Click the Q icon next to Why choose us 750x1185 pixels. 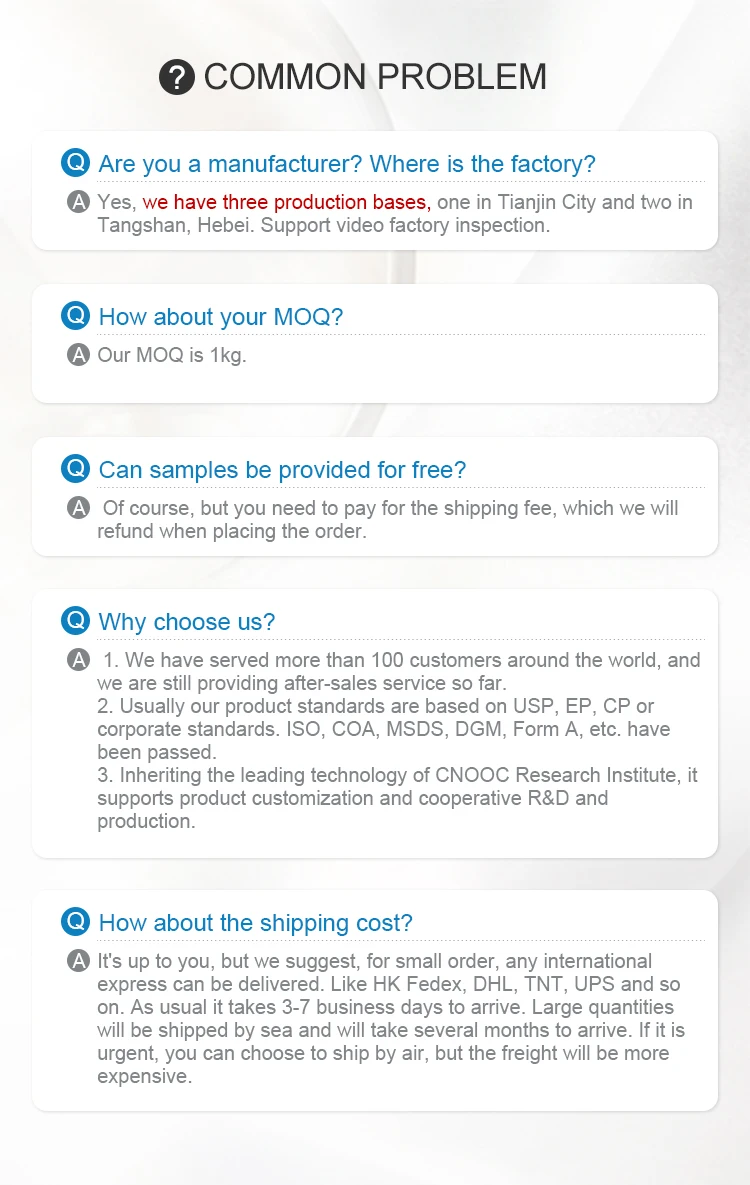[x=75, y=620]
